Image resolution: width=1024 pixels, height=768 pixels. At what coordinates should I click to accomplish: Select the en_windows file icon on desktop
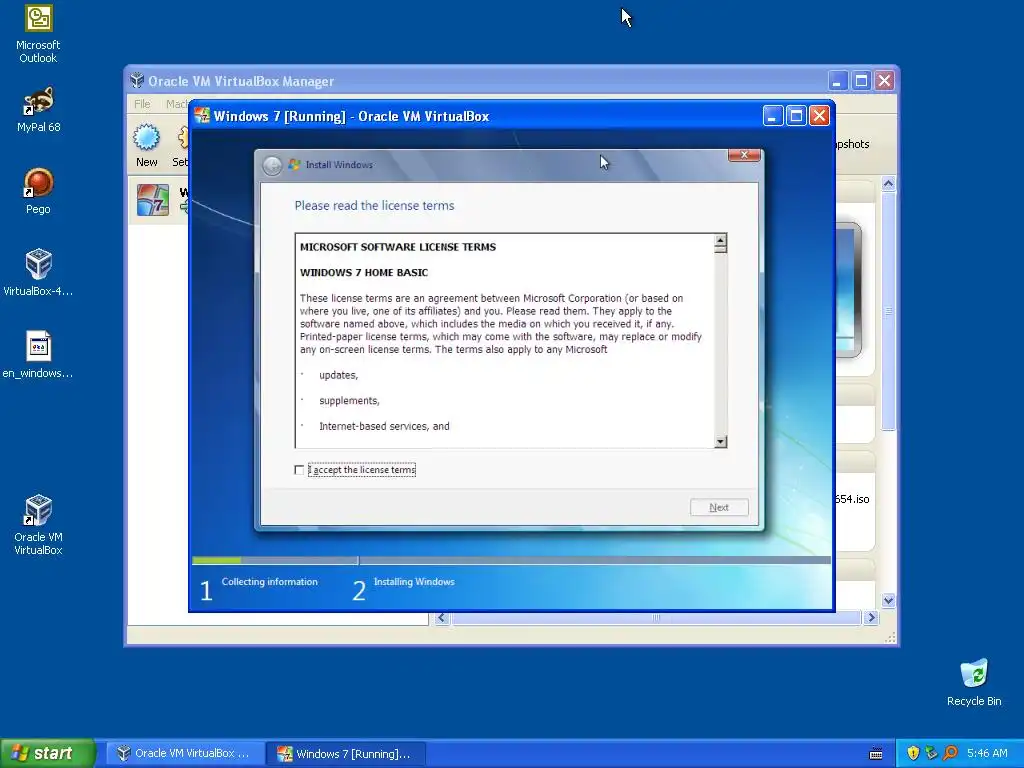pyautogui.click(x=38, y=355)
